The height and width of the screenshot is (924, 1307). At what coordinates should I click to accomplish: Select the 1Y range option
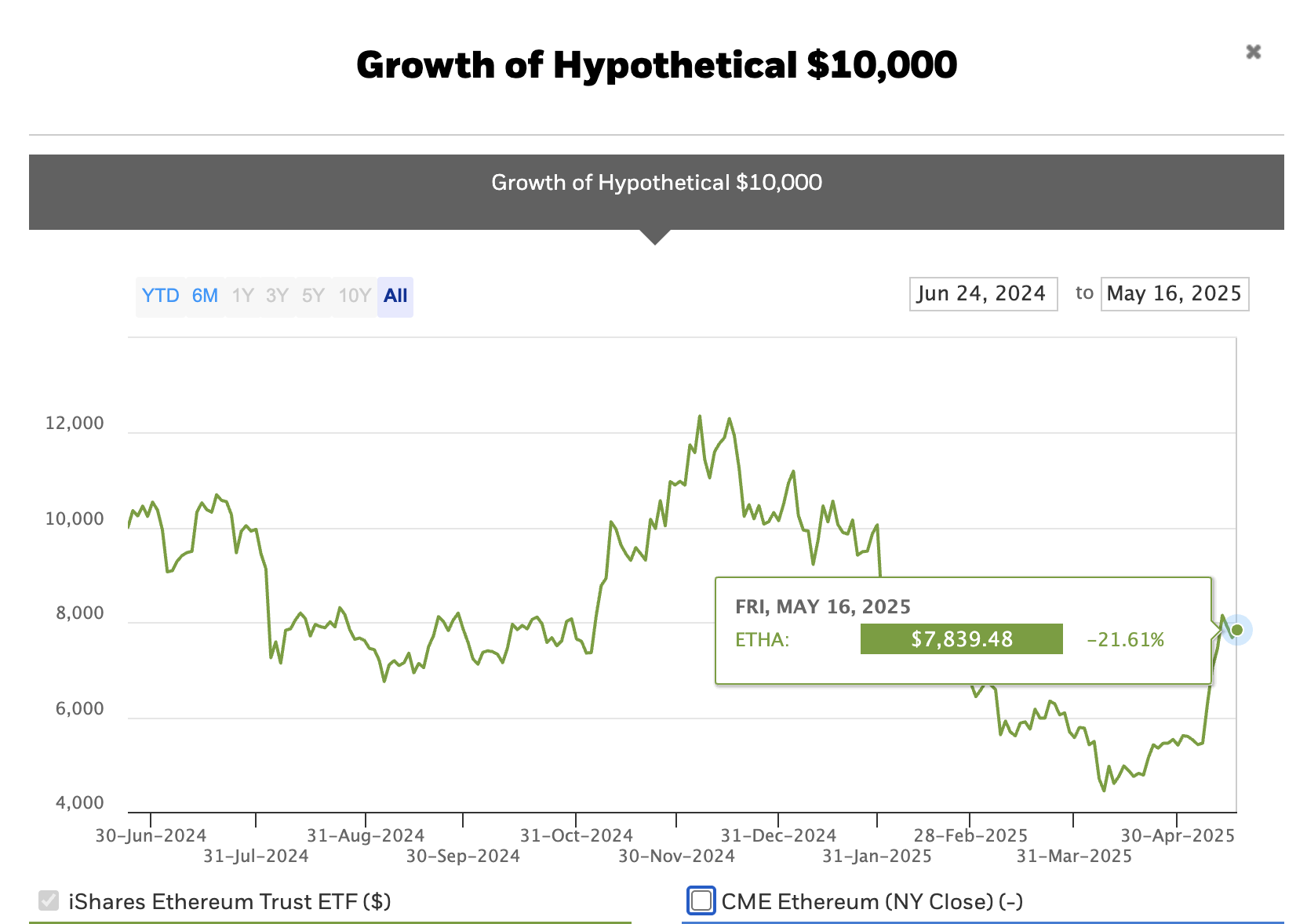coord(242,296)
